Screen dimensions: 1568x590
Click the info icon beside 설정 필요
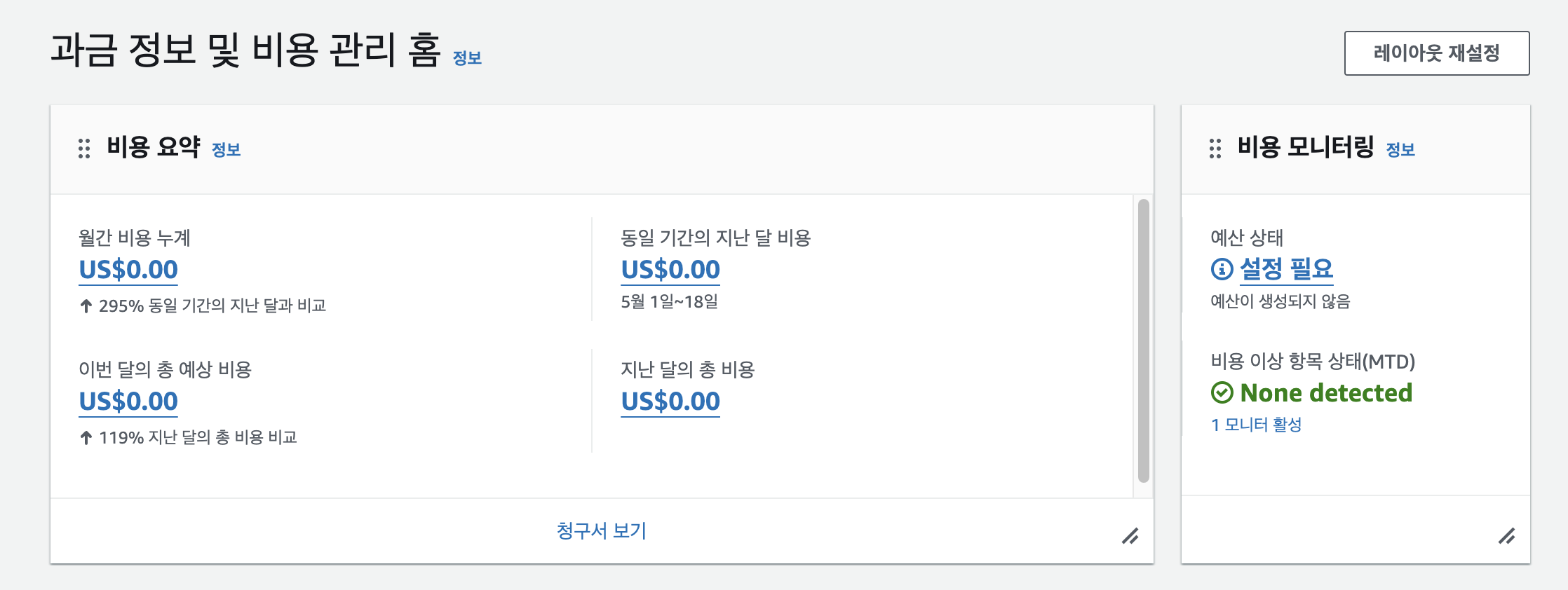[x=1222, y=269]
